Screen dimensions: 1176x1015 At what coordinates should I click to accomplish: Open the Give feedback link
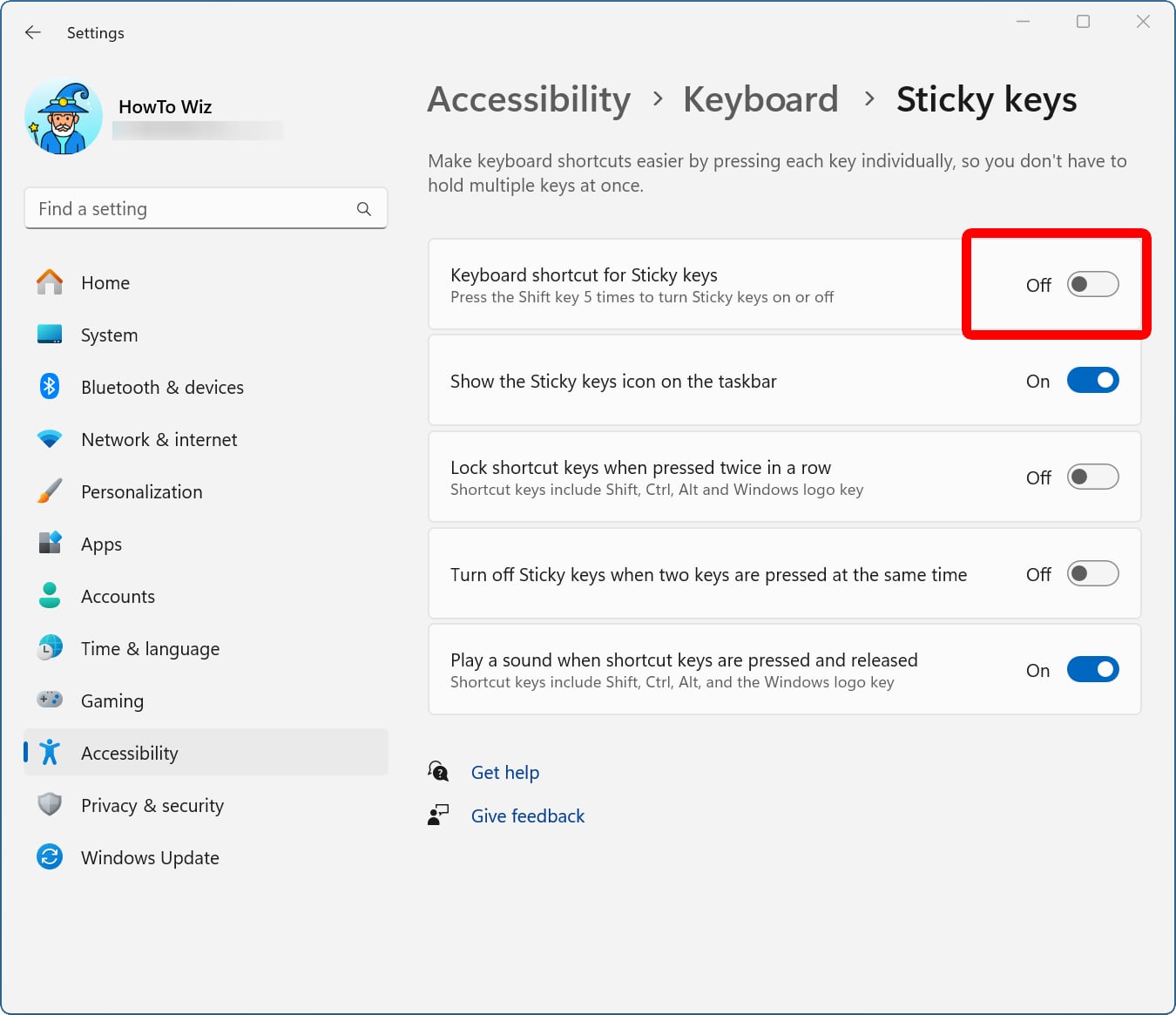[x=527, y=815]
